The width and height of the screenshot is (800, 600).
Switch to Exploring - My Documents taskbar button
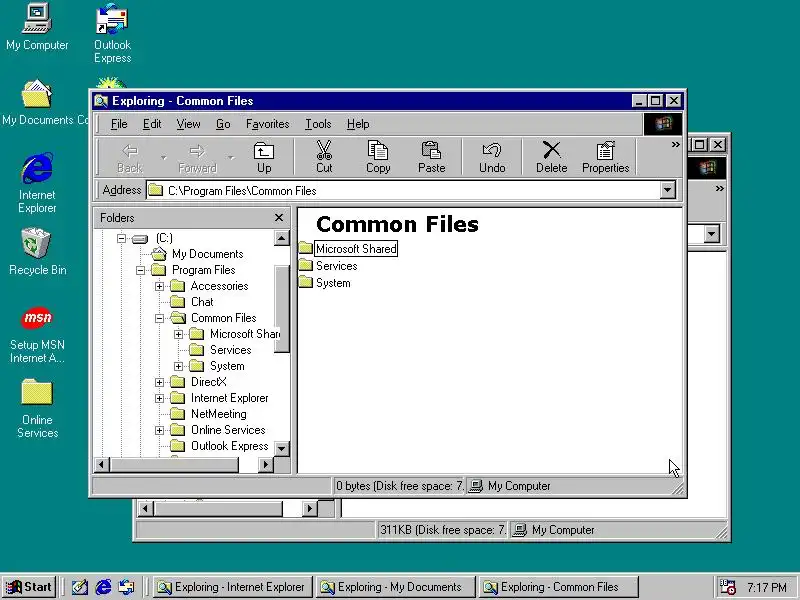395,587
